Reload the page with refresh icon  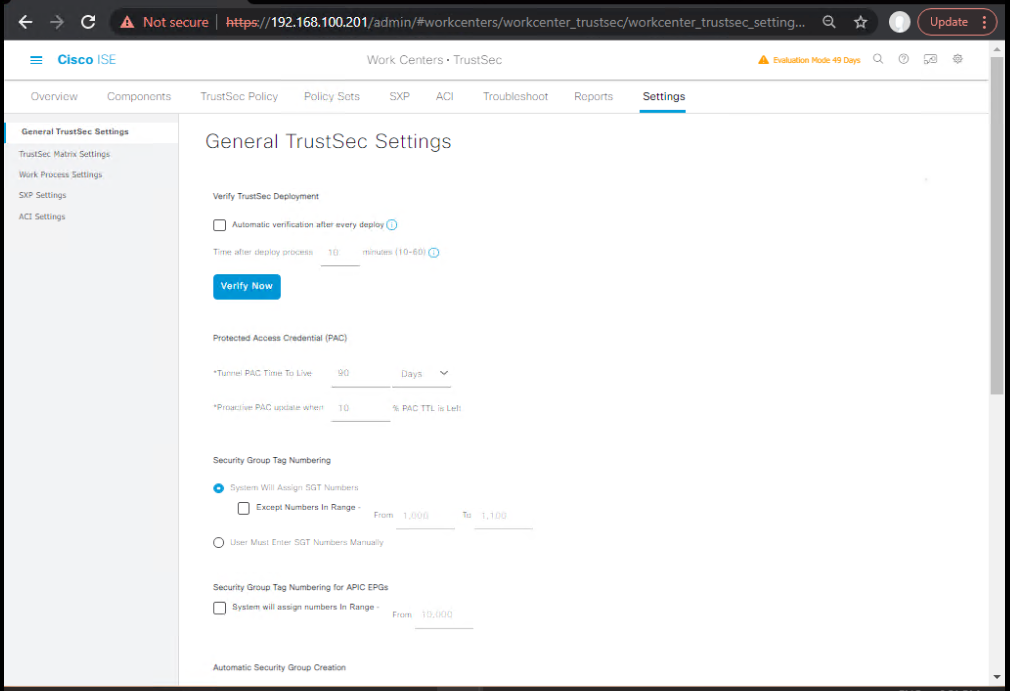point(88,22)
